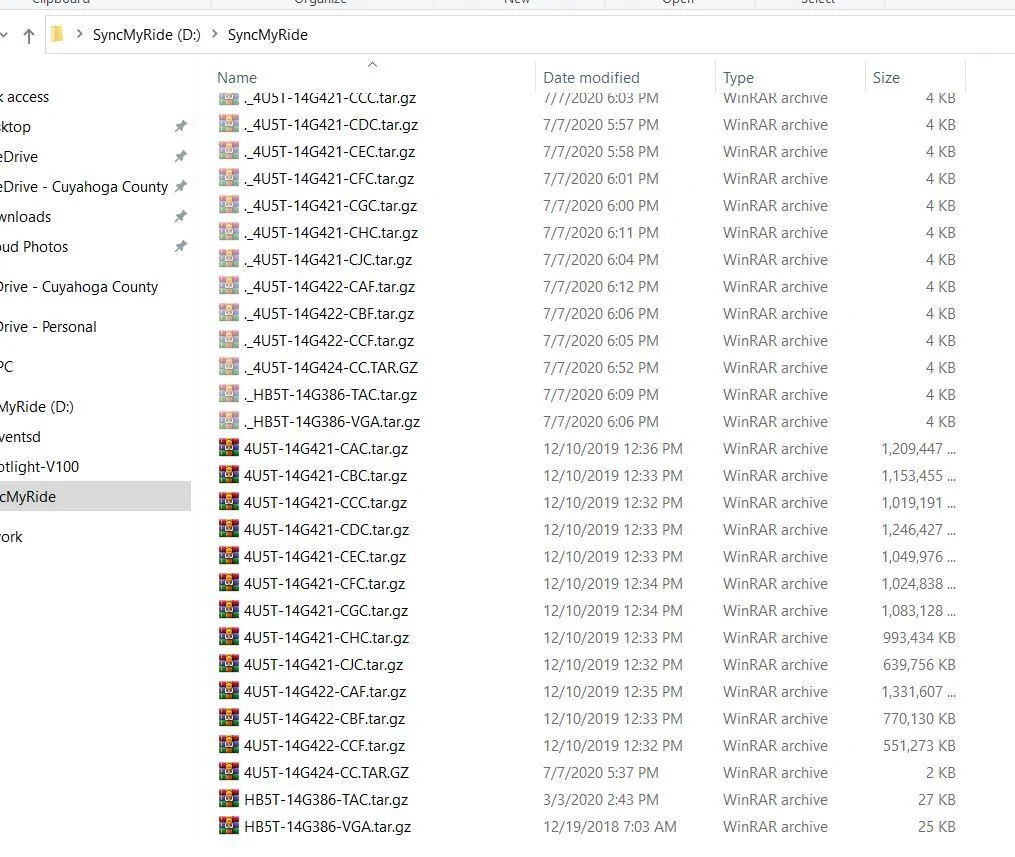Open iCloud Photos in the navigation pane
1015x857 pixels.
pos(34,247)
